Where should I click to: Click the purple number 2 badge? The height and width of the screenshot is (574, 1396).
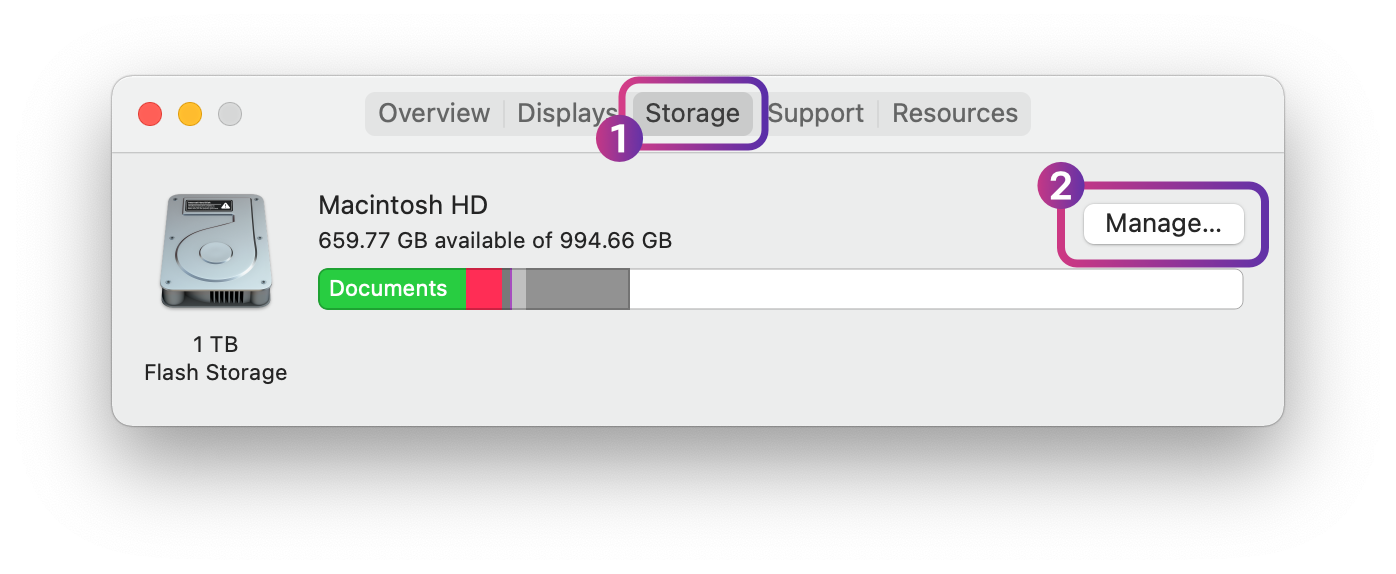point(1061,187)
